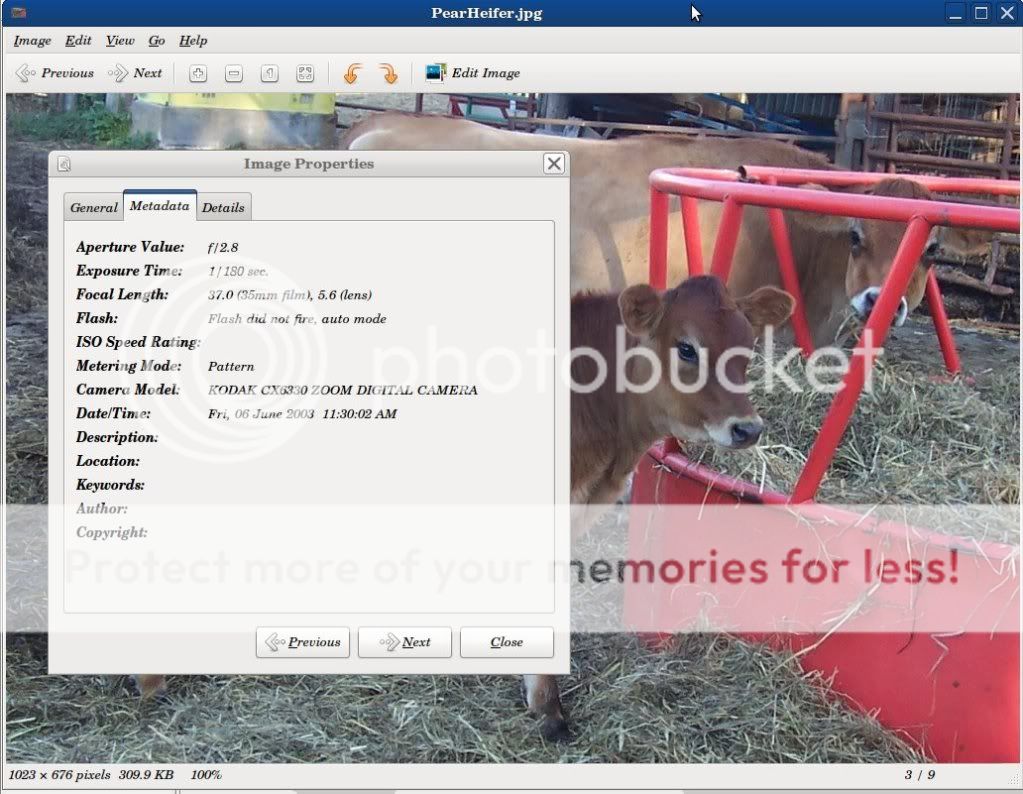The height and width of the screenshot is (794, 1023).
Task: Click the normal size 1:1 zoom icon
Action: click(x=269, y=73)
